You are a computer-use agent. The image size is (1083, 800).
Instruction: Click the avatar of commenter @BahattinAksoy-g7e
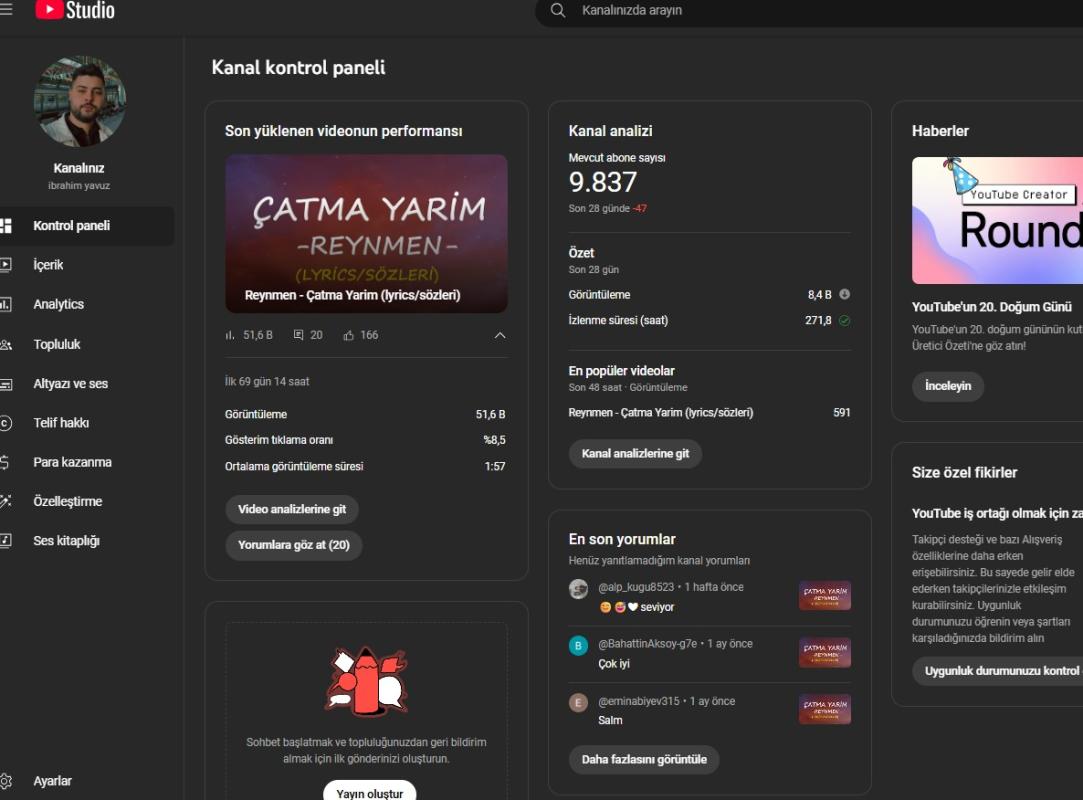click(x=578, y=645)
